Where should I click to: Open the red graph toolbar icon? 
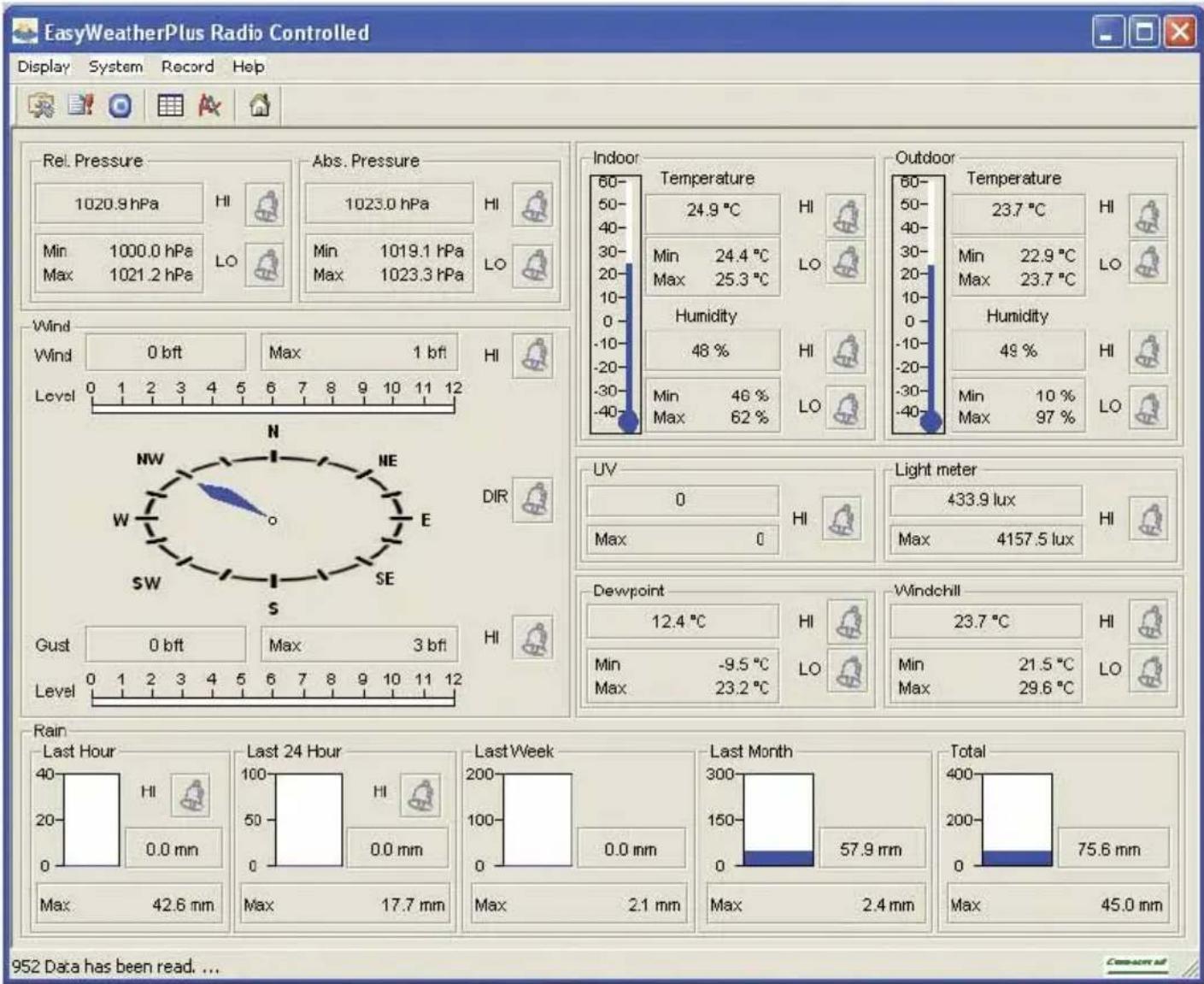(209, 105)
